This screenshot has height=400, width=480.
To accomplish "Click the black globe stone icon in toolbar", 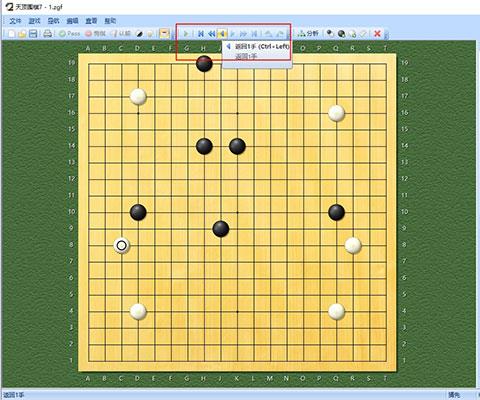I will tap(341, 34).
